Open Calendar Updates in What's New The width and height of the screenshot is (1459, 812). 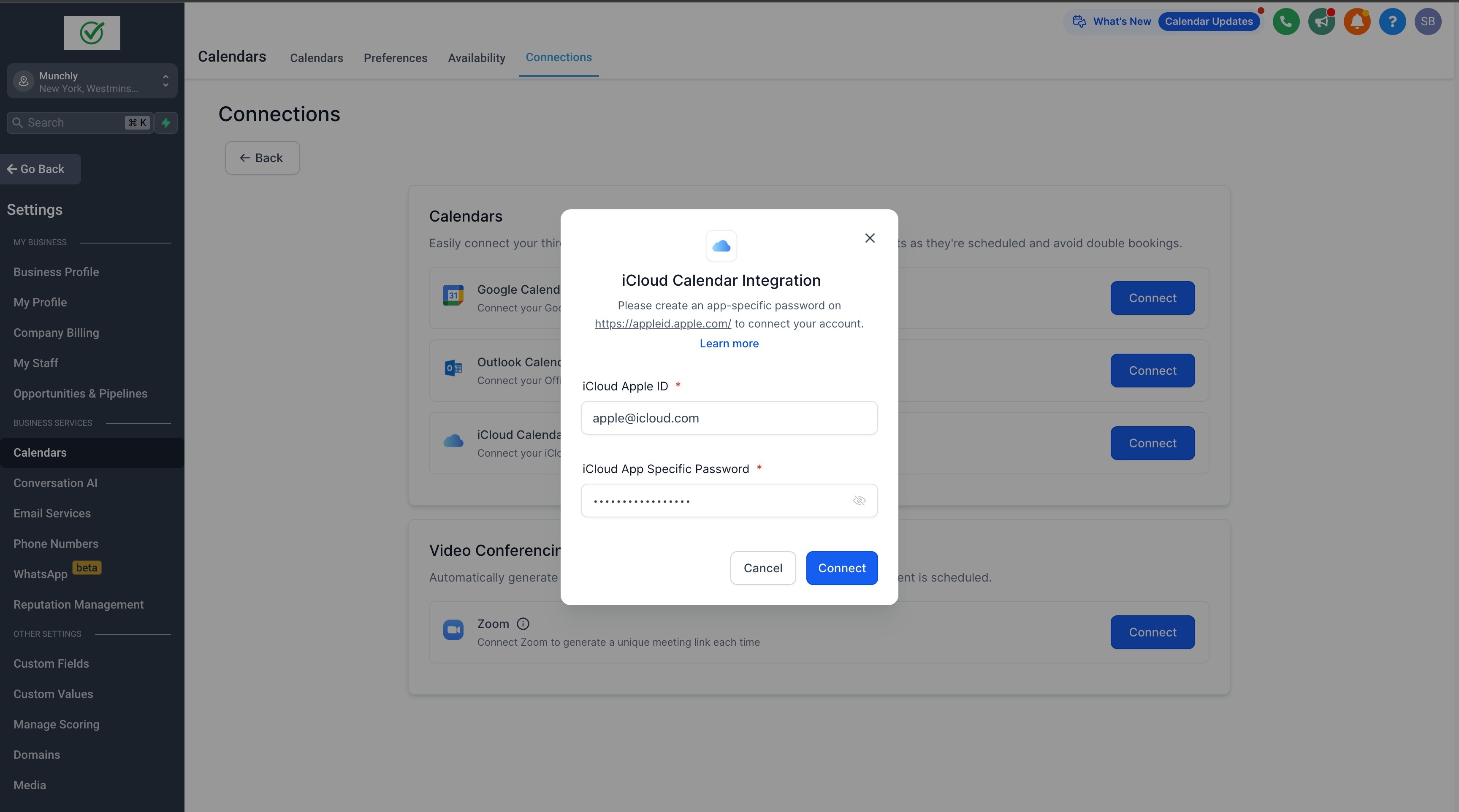tap(1208, 22)
